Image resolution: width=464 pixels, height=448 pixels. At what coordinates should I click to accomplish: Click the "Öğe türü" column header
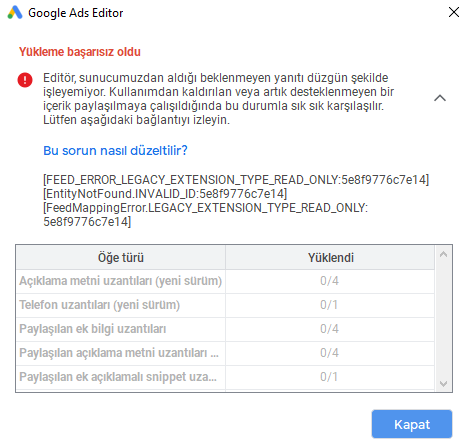pyautogui.click(x=121, y=257)
